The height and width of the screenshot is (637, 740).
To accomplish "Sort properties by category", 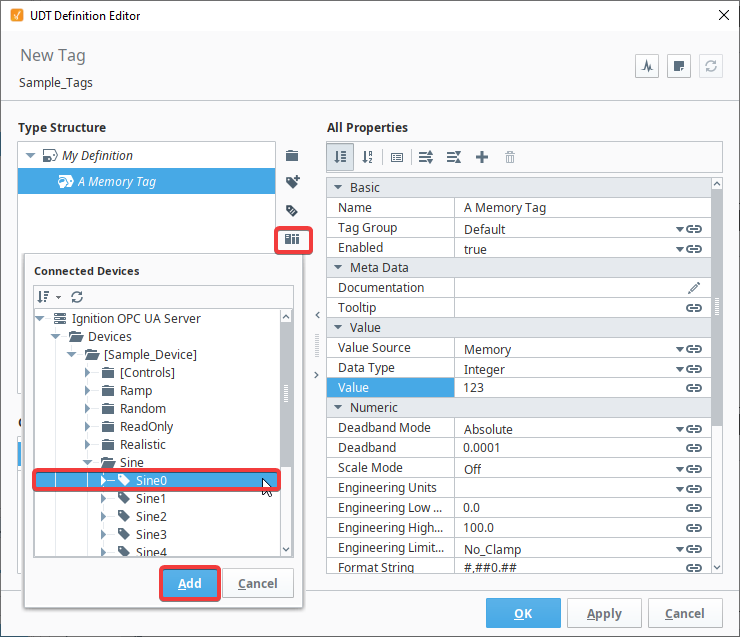I will 340,157.
